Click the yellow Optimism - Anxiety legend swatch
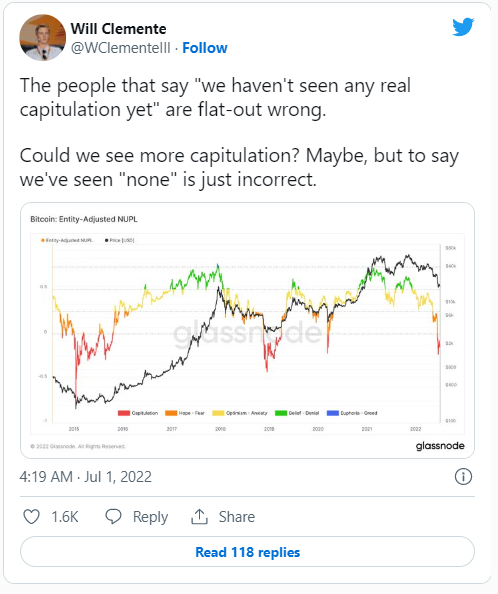This screenshot has height=594, width=498. point(219,413)
